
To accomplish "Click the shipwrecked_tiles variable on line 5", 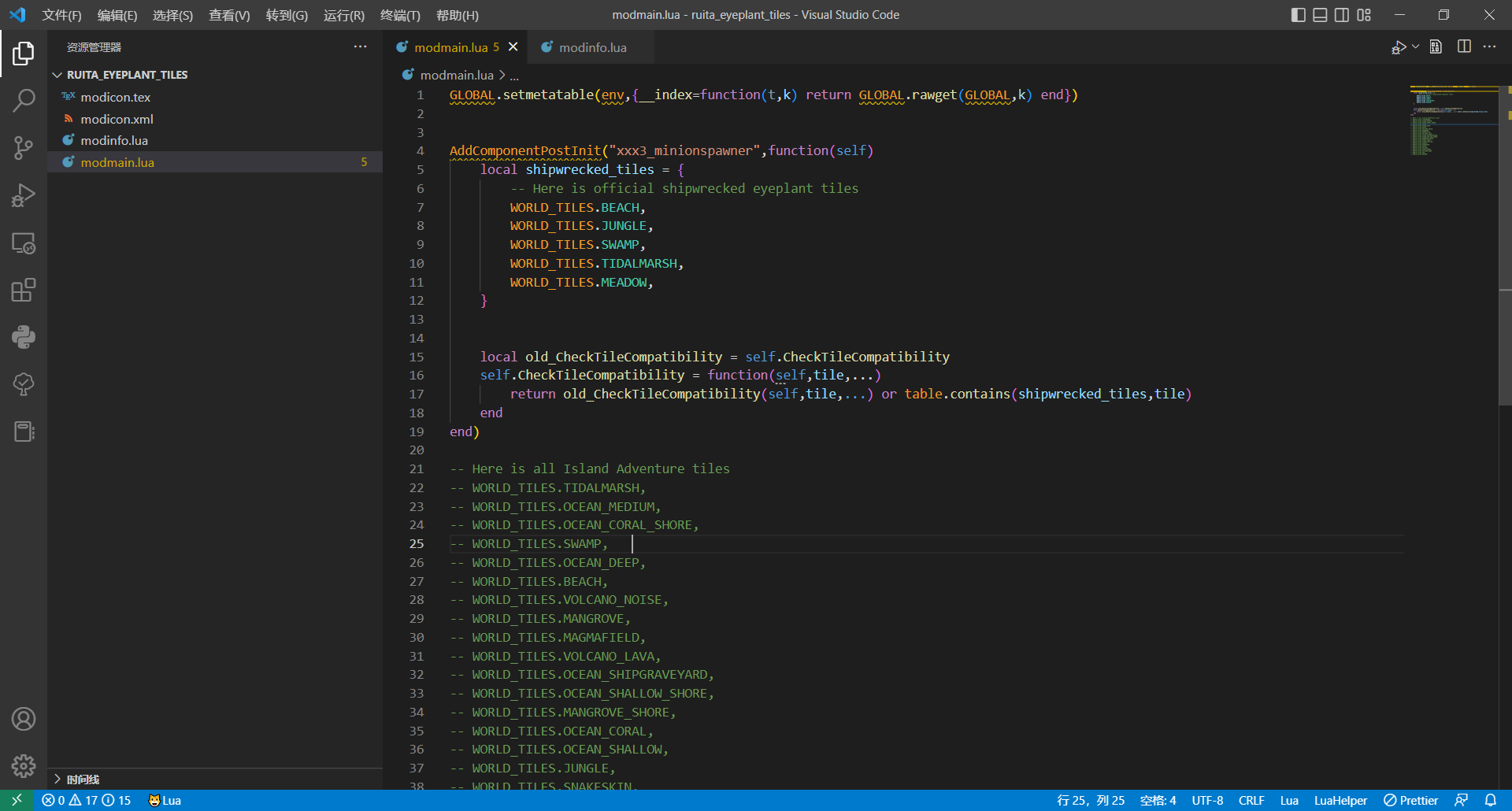I will click(x=590, y=169).
